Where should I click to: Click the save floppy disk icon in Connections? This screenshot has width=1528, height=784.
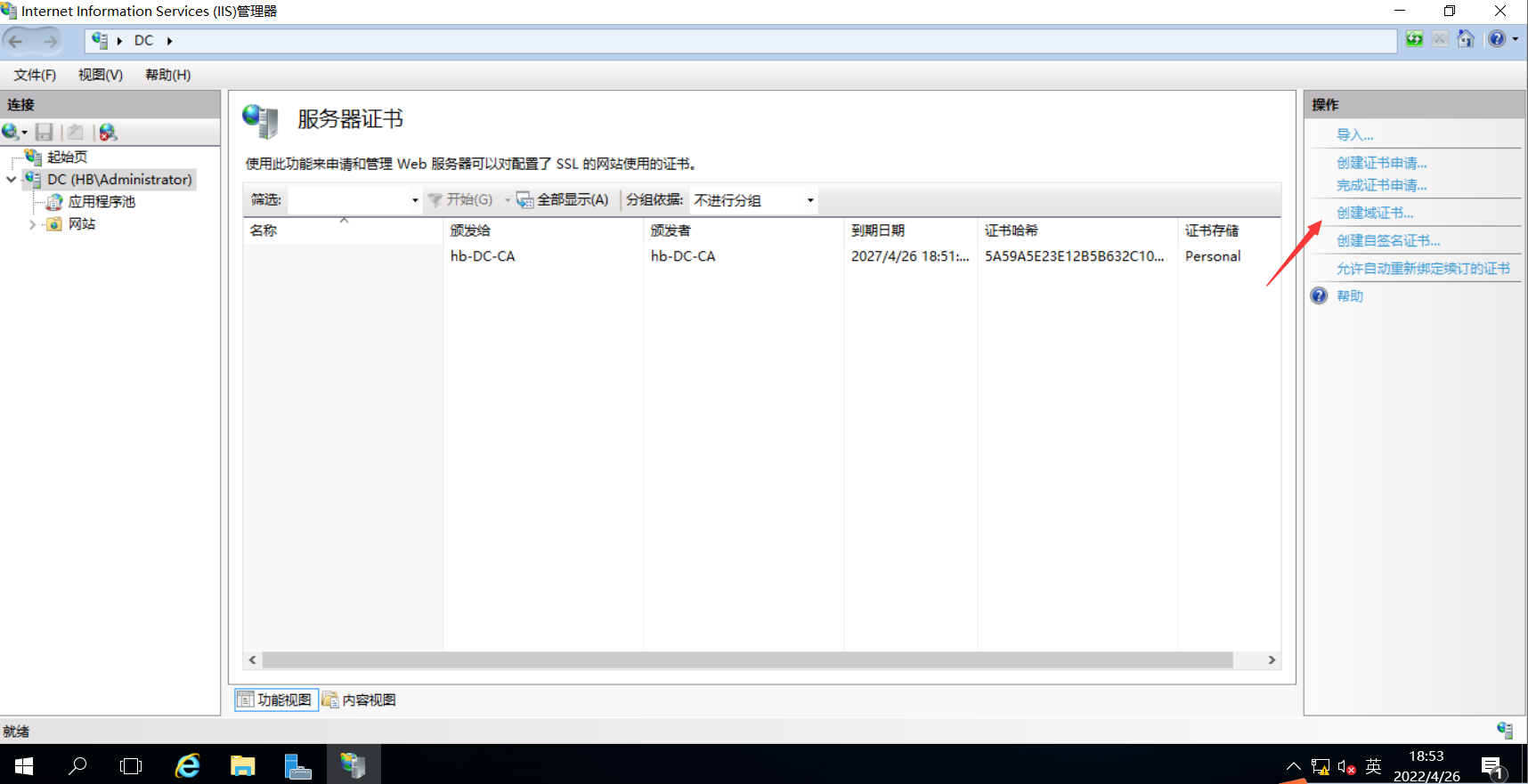click(x=45, y=133)
